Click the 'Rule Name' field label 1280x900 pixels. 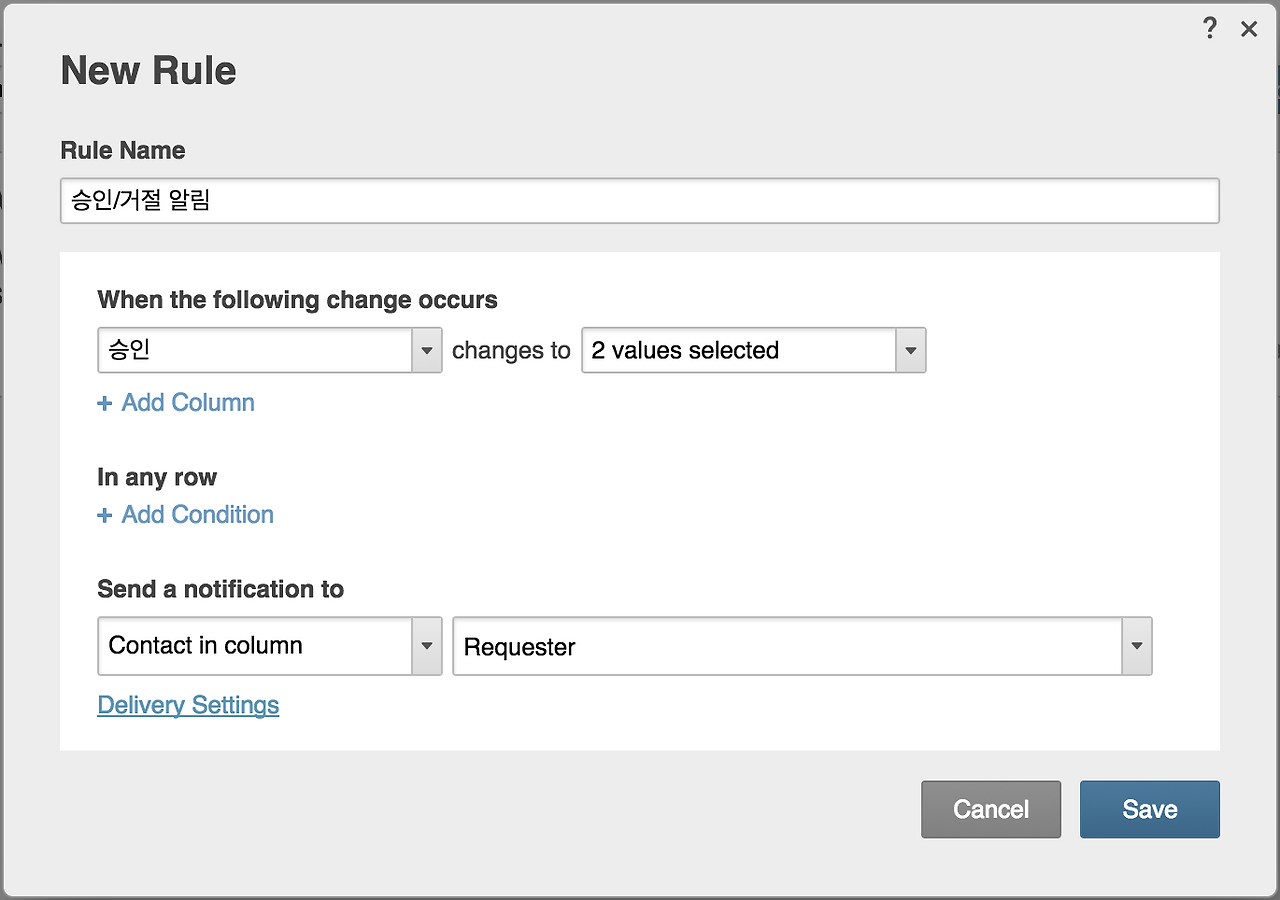123,151
